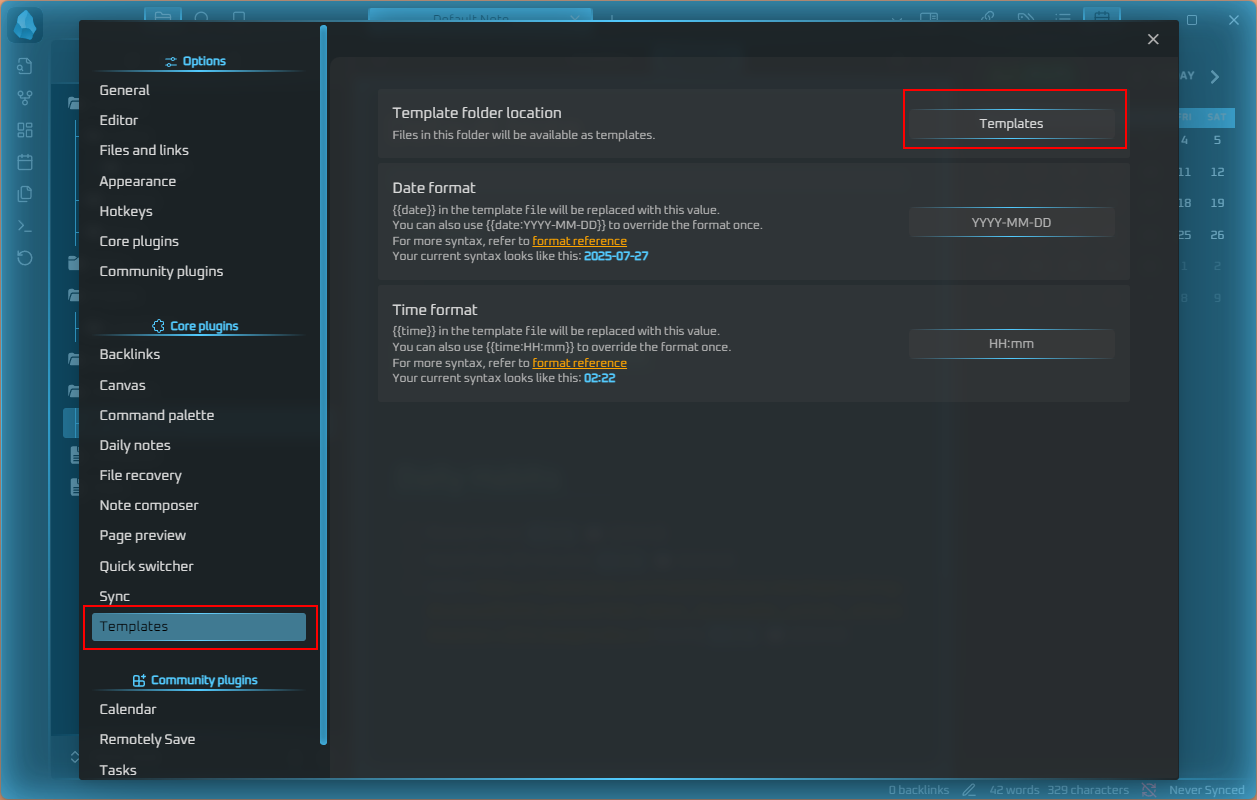Click the sync status icon in status bar
1257x800 pixels.
(1149, 790)
